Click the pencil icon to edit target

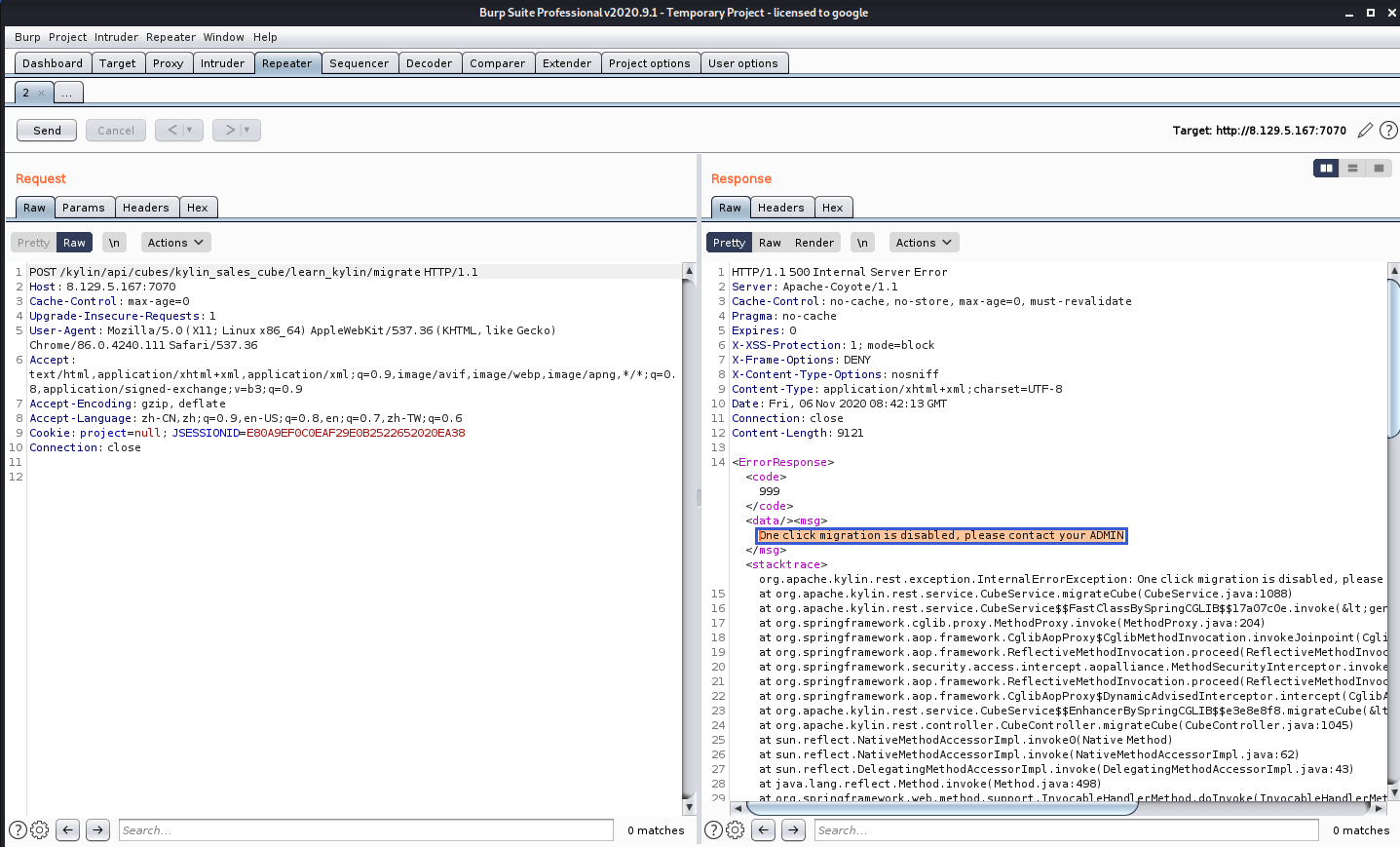coord(1365,130)
